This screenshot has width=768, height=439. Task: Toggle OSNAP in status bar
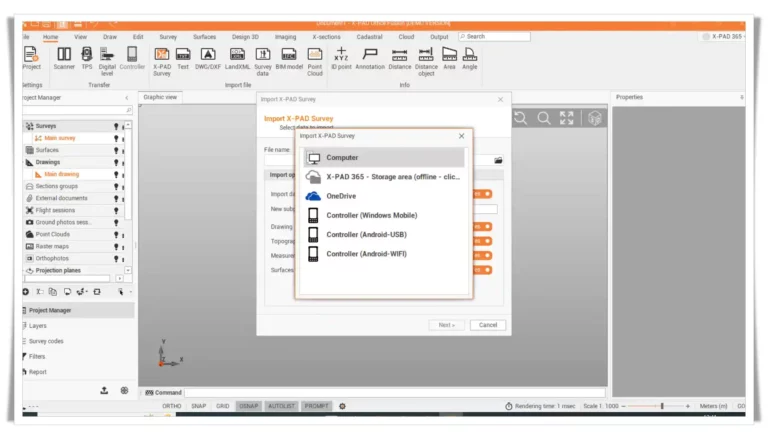coord(248,406)
